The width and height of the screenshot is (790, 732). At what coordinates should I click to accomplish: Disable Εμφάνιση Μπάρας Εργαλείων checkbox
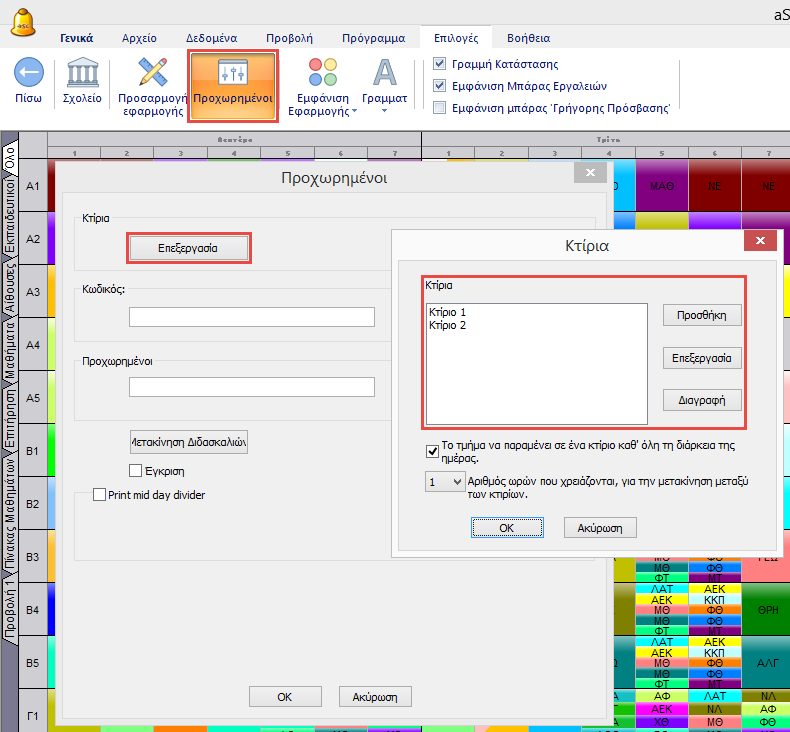point(439,86)
